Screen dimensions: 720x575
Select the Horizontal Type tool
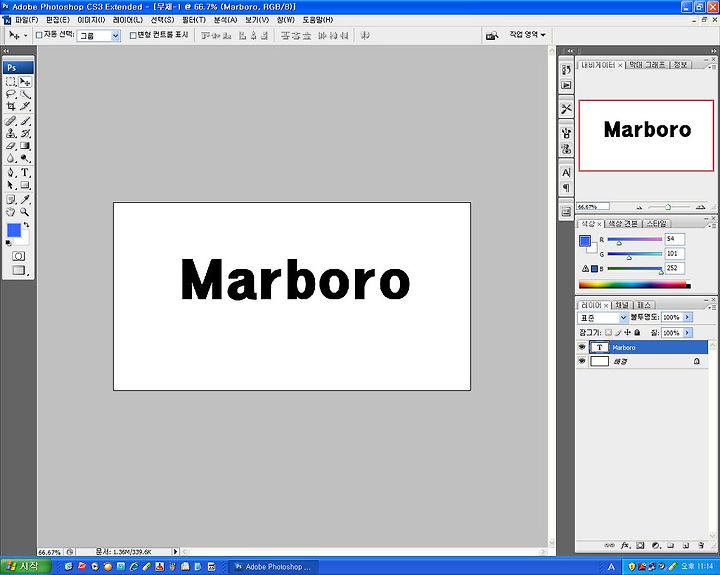pos(25,173)
